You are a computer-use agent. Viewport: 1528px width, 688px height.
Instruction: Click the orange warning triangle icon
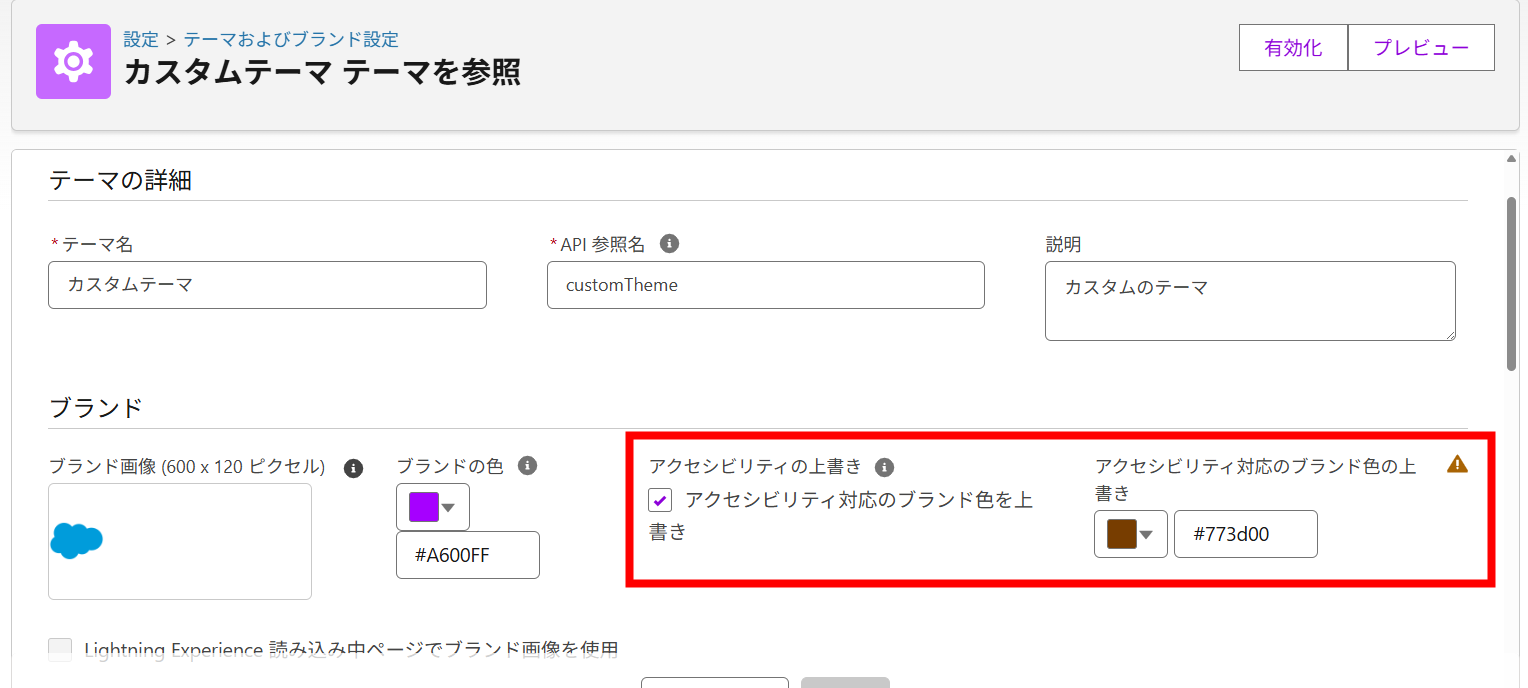tap(1457, 466)
